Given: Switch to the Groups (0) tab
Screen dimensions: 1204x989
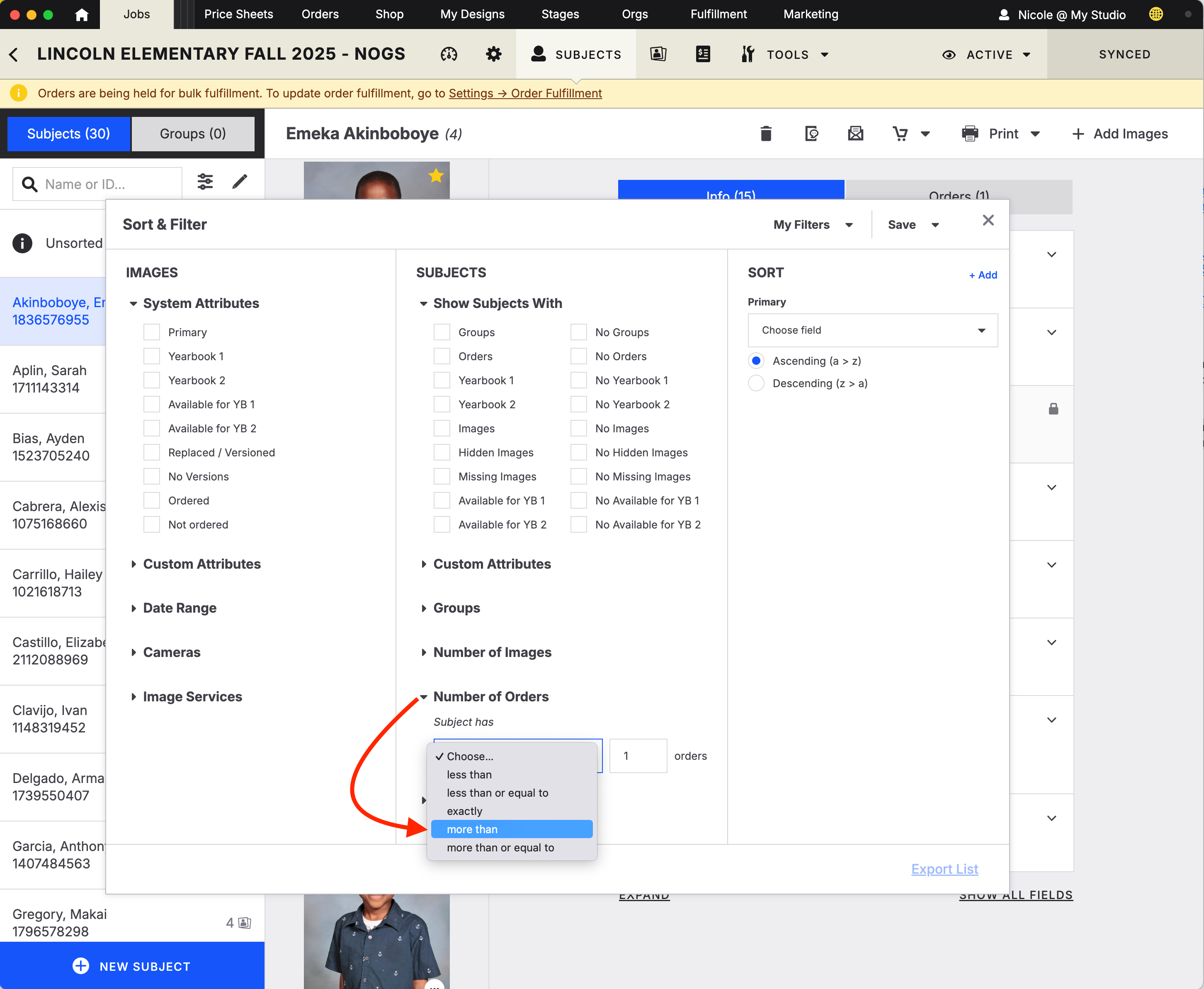Looking at the screenshot, I should pyautogui.click(x=193, y=134).
